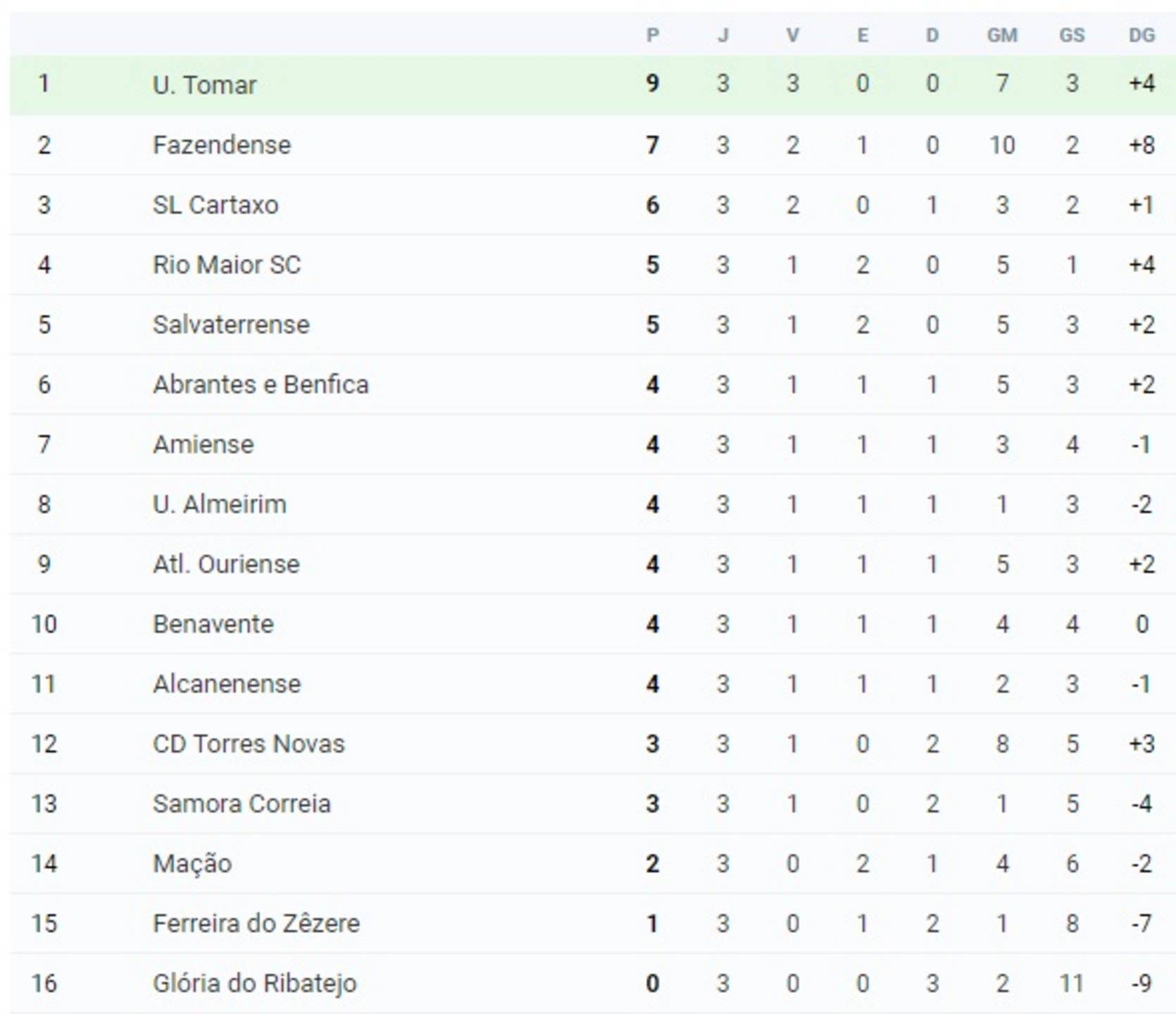Click the Samora Correia team name
This screenshot has height=1014, width=1176.
[242, 803]
